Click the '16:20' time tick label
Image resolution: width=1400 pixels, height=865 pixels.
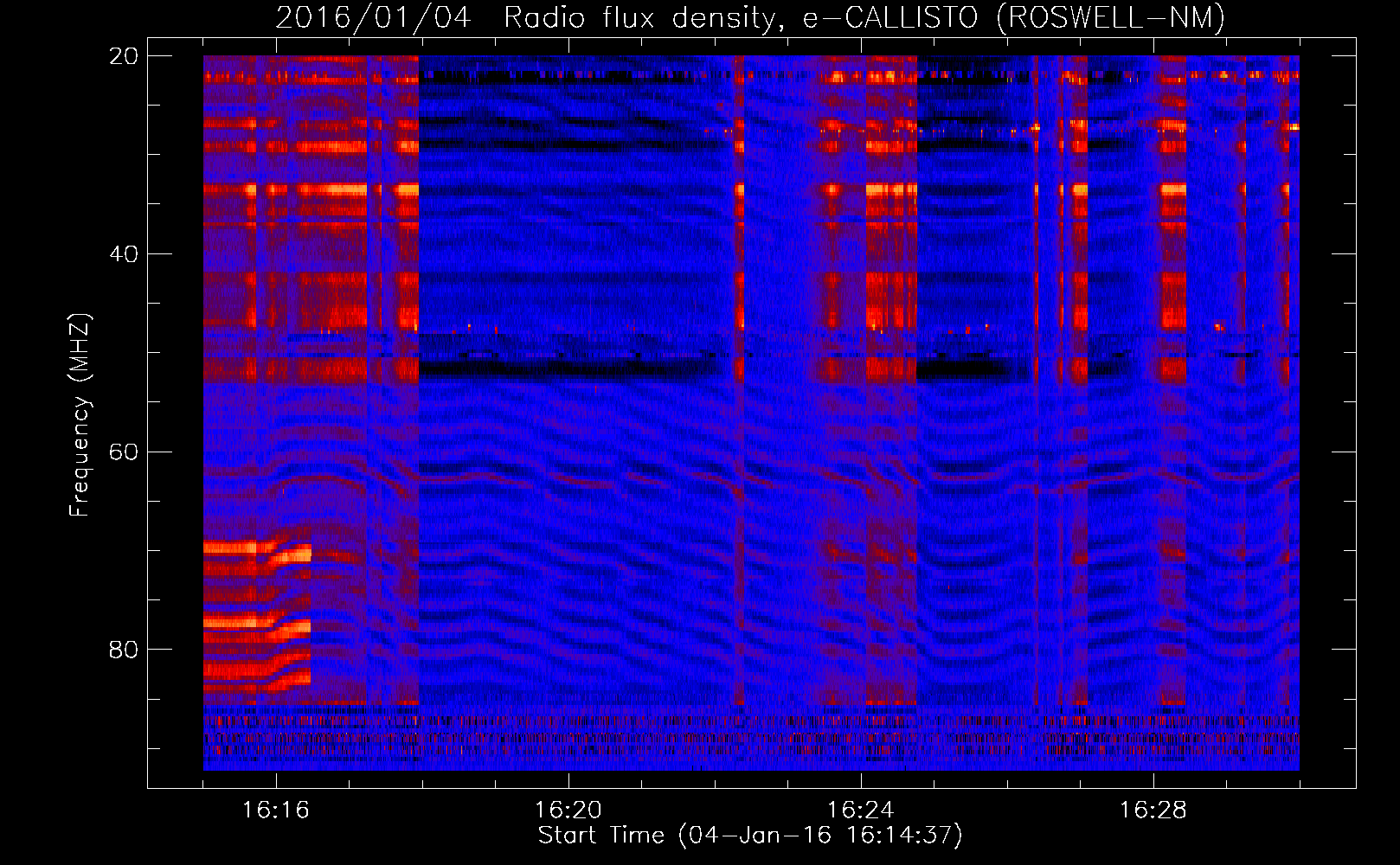[568, 811]
